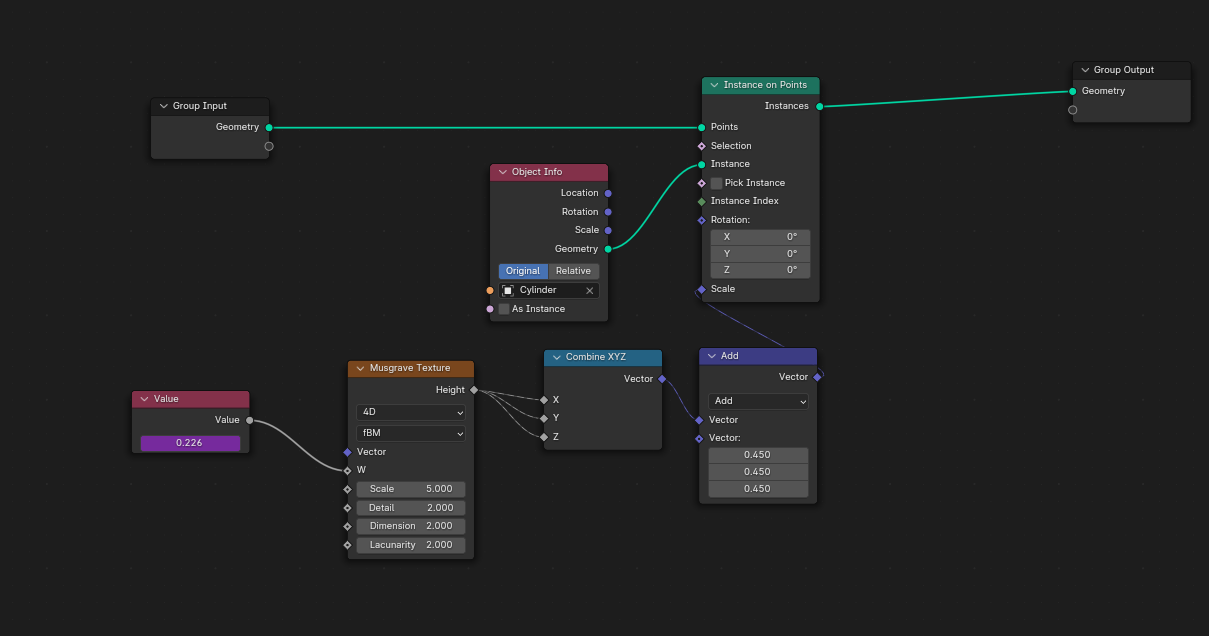The width and height of the screenshot is (1209, 636).
Task: Click the Value node output socket
Action: click(x=250, y=420)
